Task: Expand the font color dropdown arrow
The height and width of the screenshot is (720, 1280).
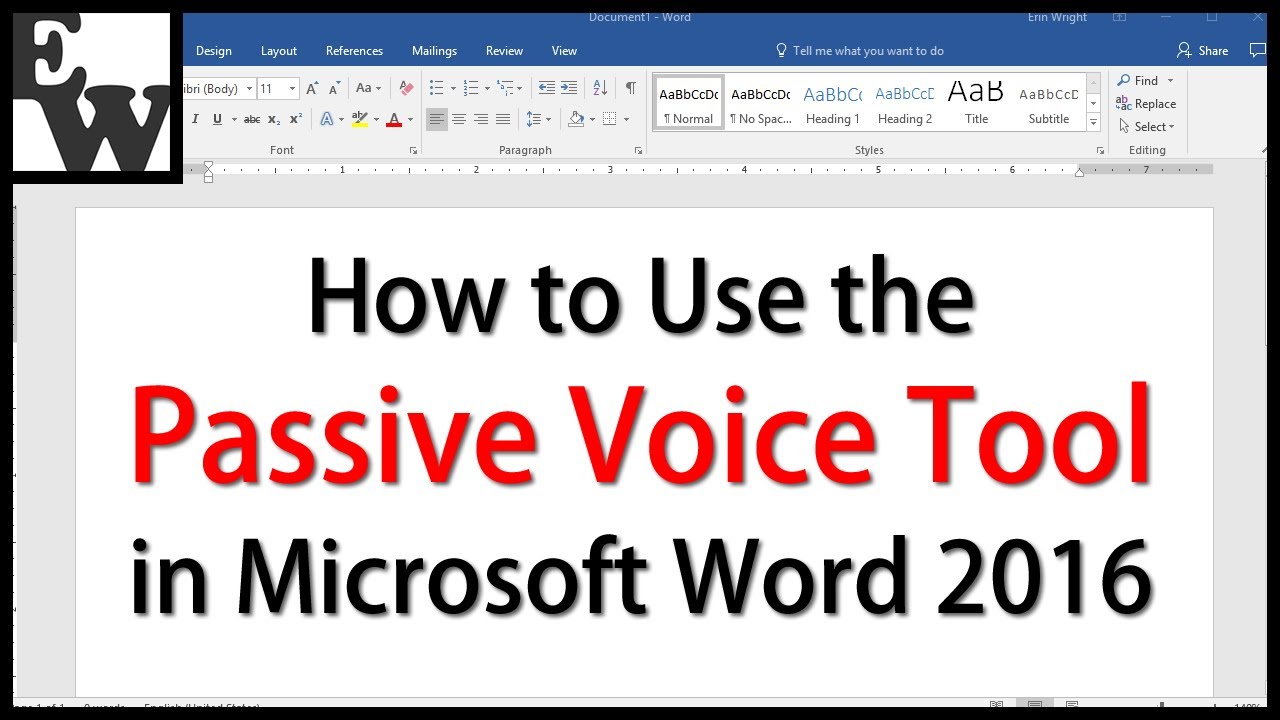Action: (x=410, y=119)
